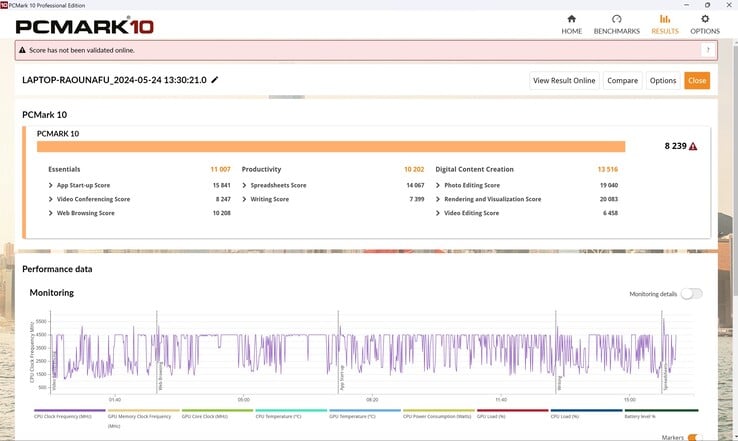Viewport: 738px width, 441px height.
Task: Open the Options gear icon
Action: pyautogui.click(x=705, y=19)
